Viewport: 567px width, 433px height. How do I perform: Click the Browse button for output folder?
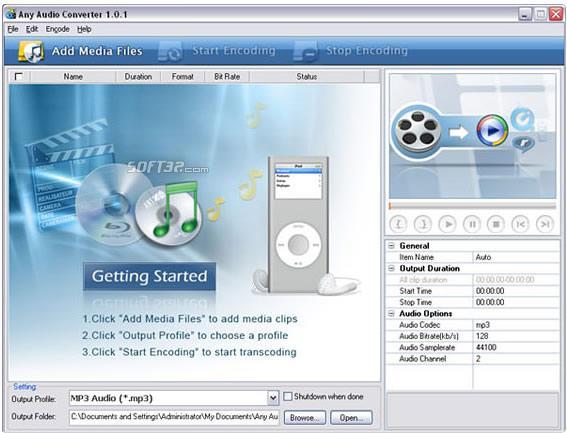tap(304, 417)
